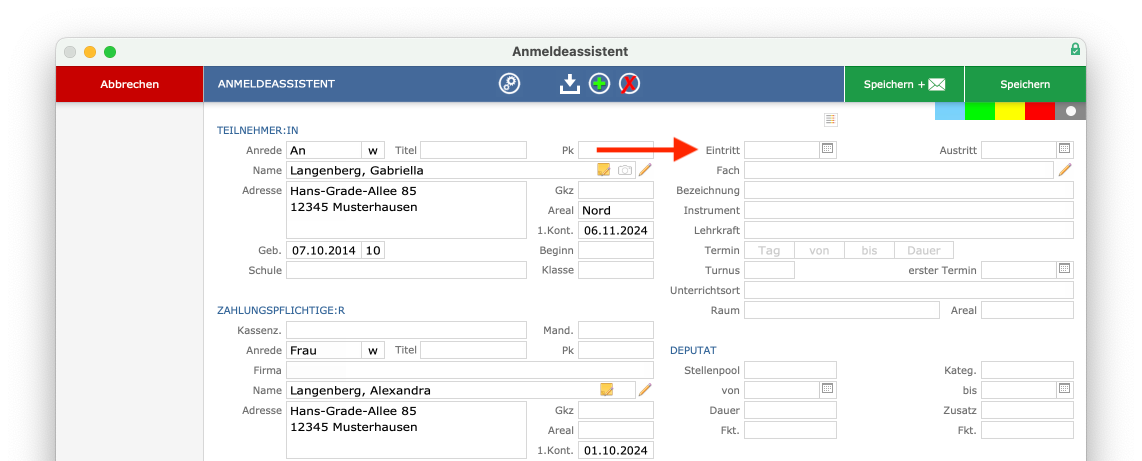Click the Lehrkraft field
The height and width of the screenshot is (461, 1142).
[909, 230]
